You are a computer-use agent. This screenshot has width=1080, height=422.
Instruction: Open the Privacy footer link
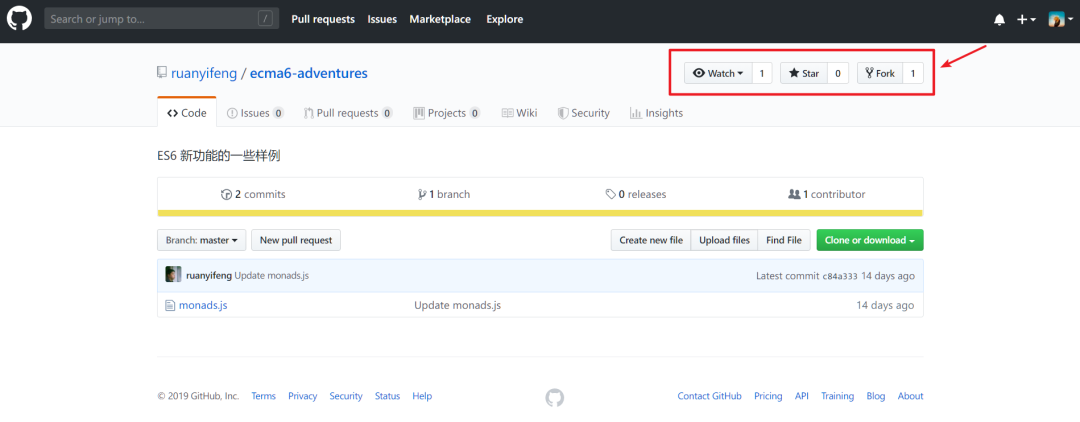(302, 396)
